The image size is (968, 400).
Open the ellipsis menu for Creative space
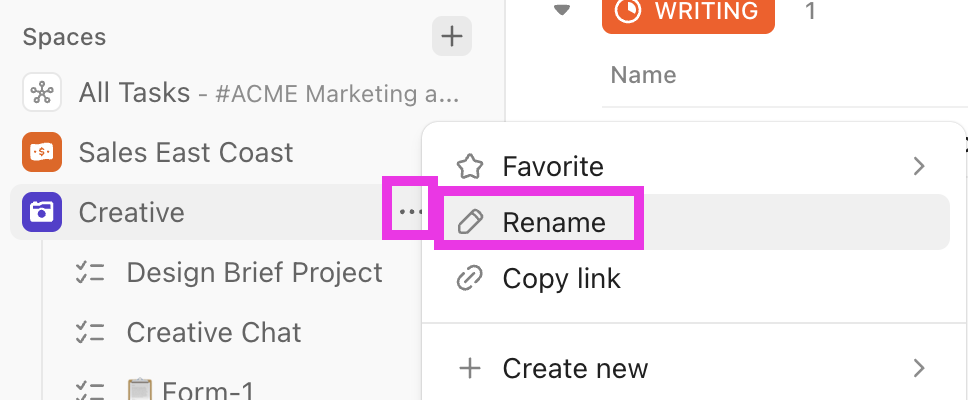(410, 212)
